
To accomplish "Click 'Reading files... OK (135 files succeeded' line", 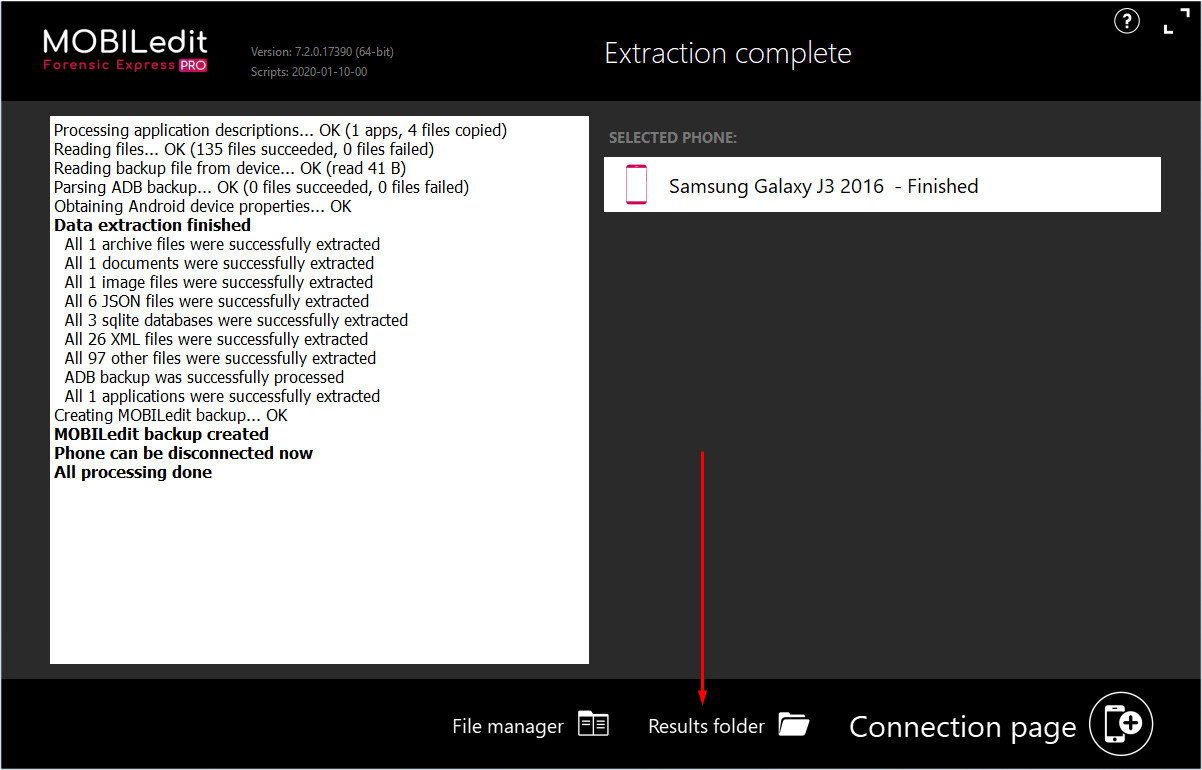I will click(x=243, y=149).
